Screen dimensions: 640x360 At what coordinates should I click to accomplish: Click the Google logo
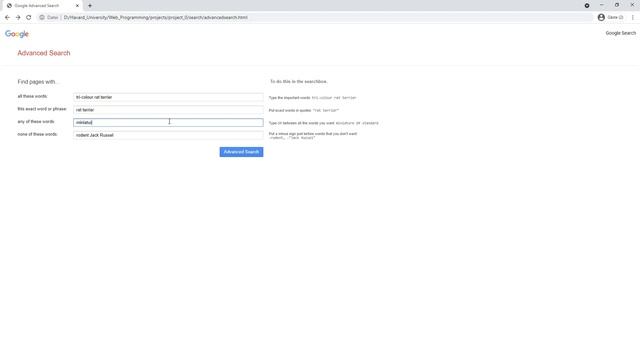pyautogui.click(x=17, y=34)
